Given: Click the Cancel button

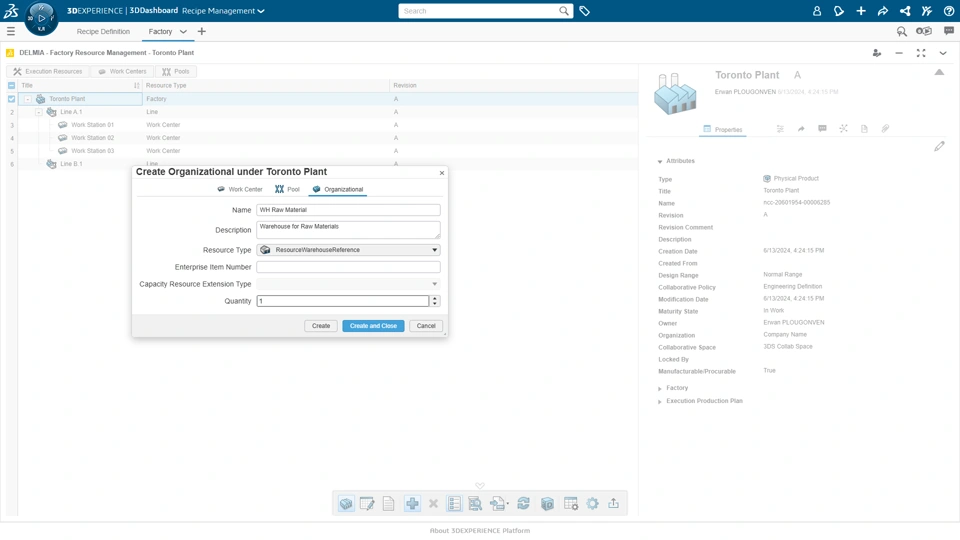Looking at the screenshot, I should (x=426, y=326).
